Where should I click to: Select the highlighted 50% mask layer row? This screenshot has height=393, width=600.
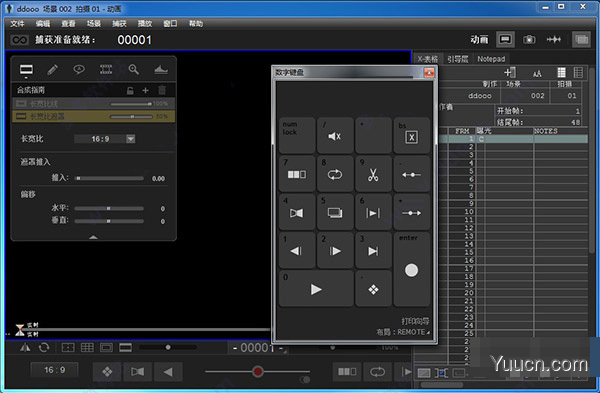click(x=94, y=116)
